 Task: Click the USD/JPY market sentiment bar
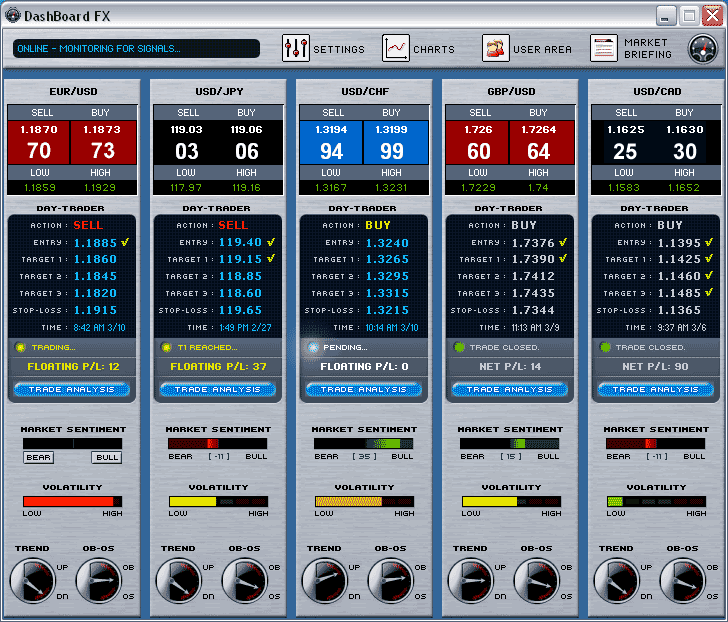[218, 444]
